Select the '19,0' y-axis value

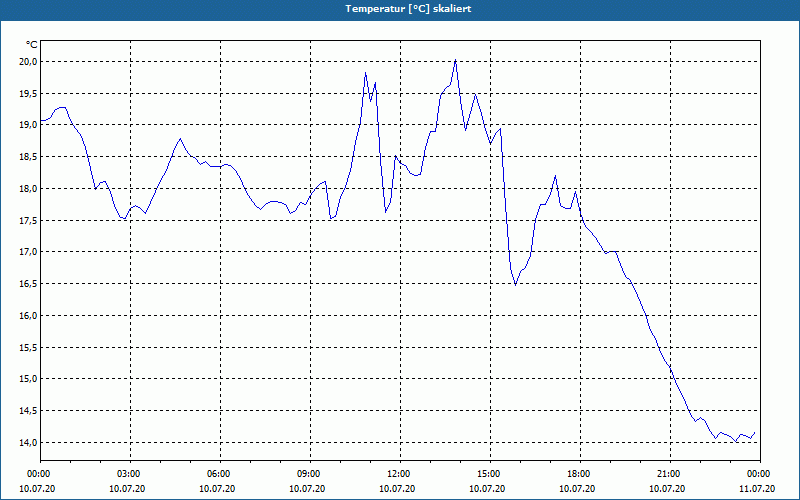(x=29, y=125)
